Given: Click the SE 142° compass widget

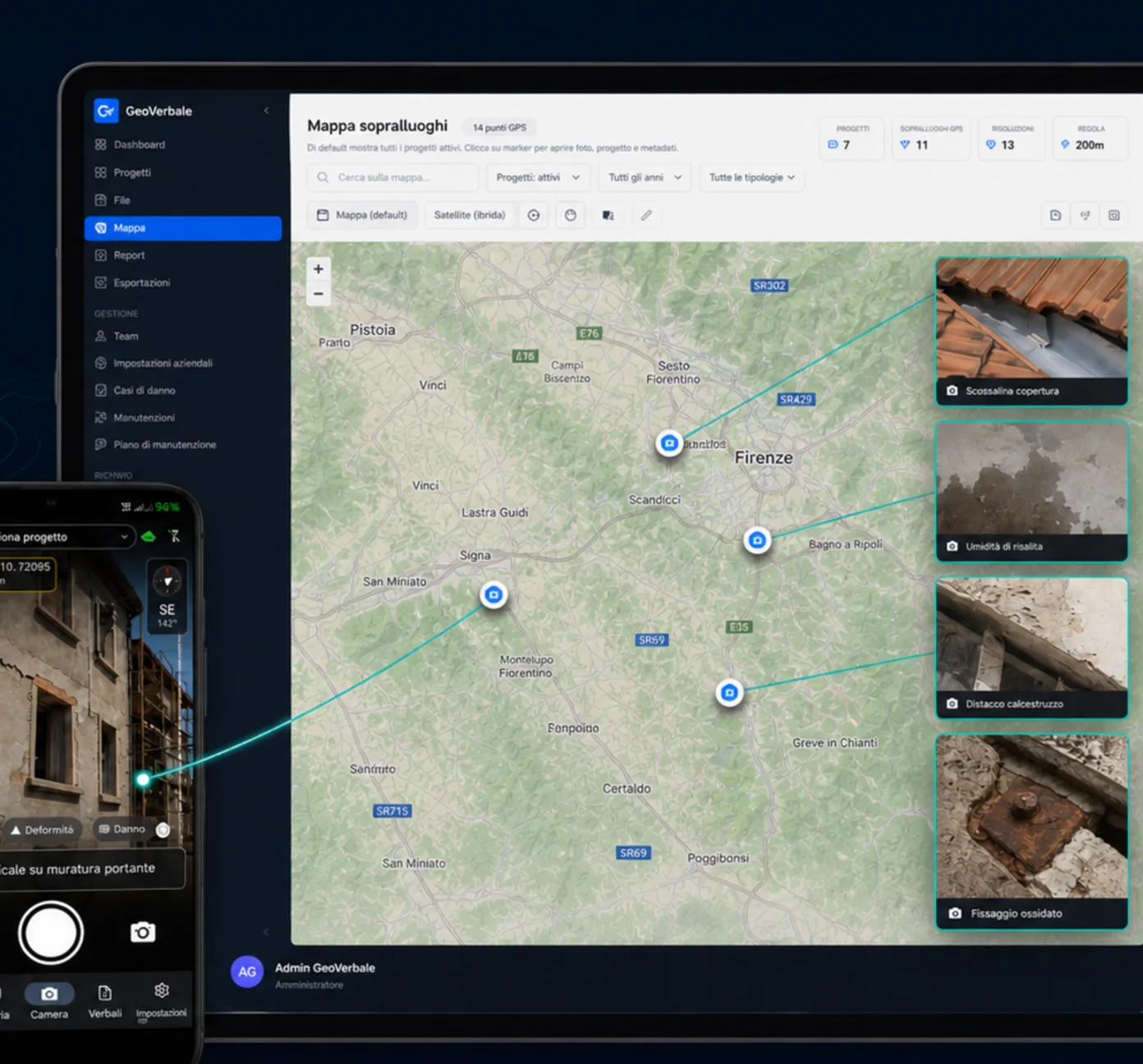Looking at the screenshot, I should point(167,597).
